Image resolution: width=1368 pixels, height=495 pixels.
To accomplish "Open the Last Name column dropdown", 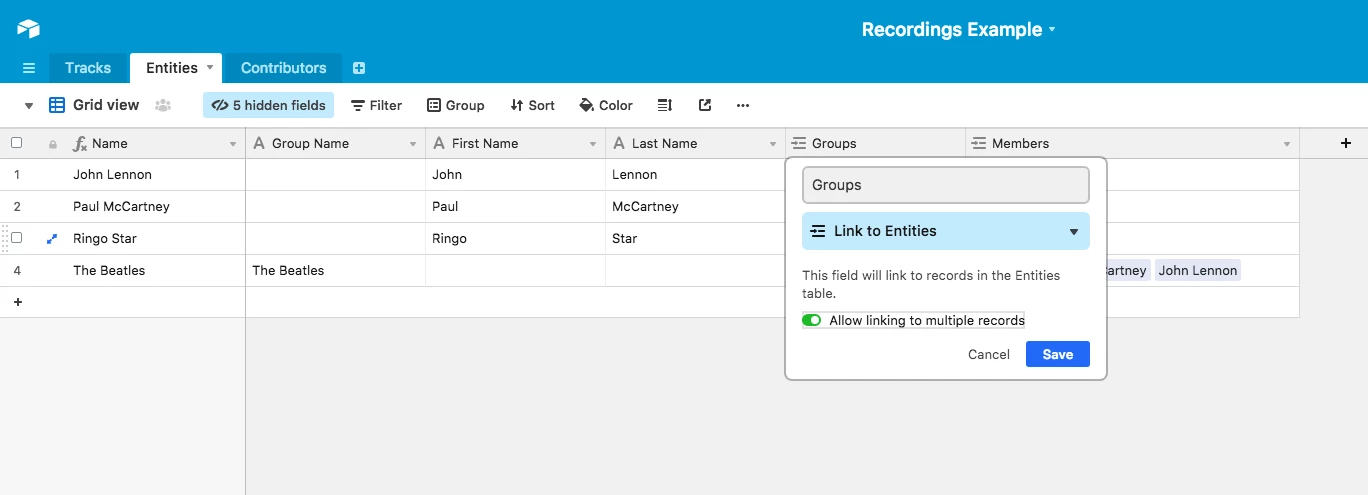I will 773,144.
